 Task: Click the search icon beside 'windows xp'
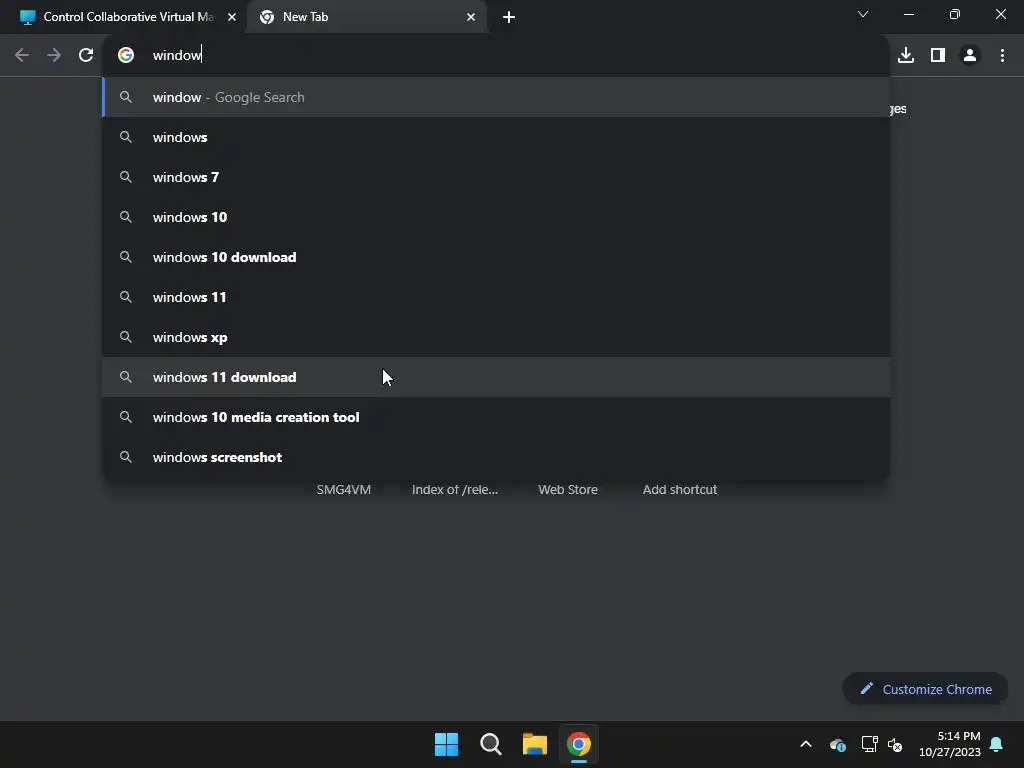tap(126, 337)
